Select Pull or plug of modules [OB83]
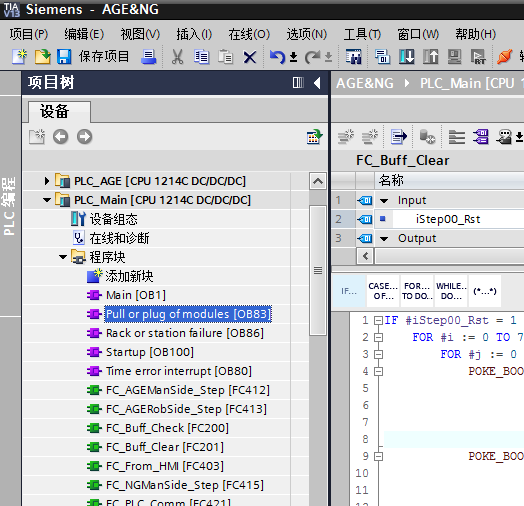 (x=188, y=314)
